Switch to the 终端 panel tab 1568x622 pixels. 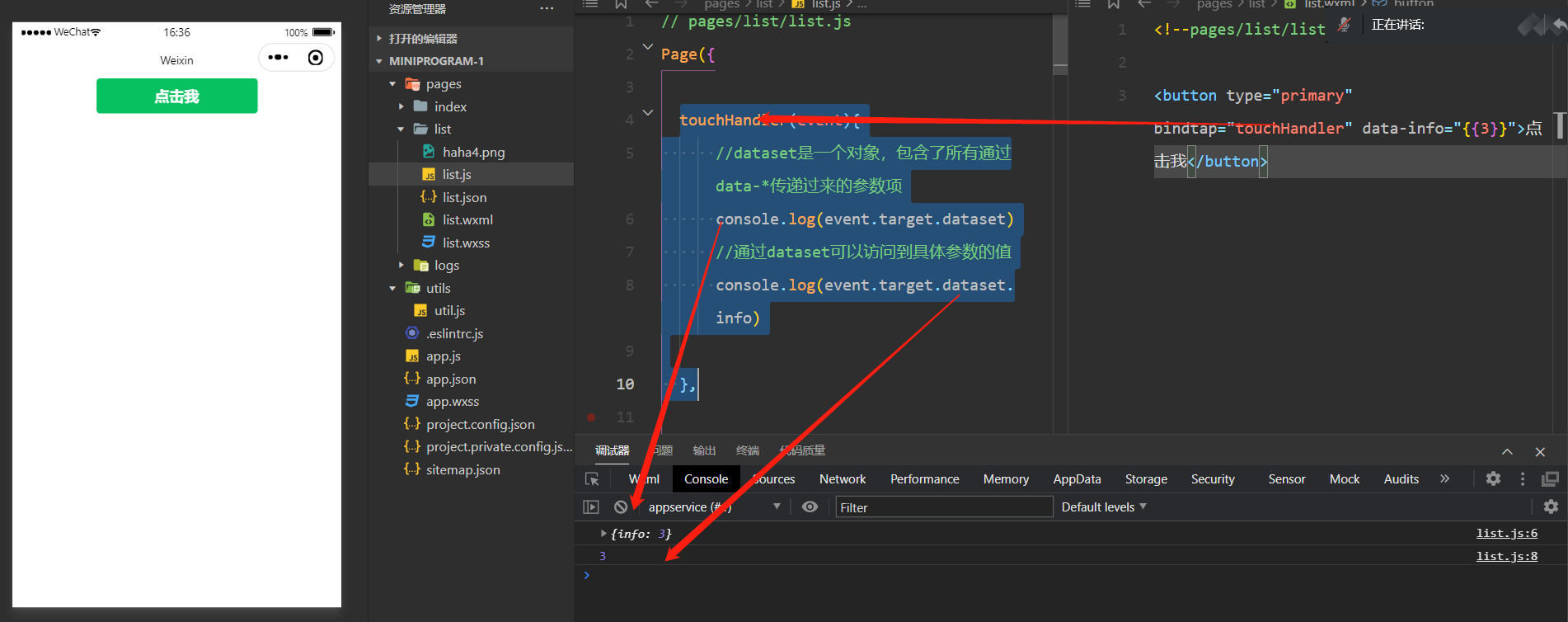[748, 450]
